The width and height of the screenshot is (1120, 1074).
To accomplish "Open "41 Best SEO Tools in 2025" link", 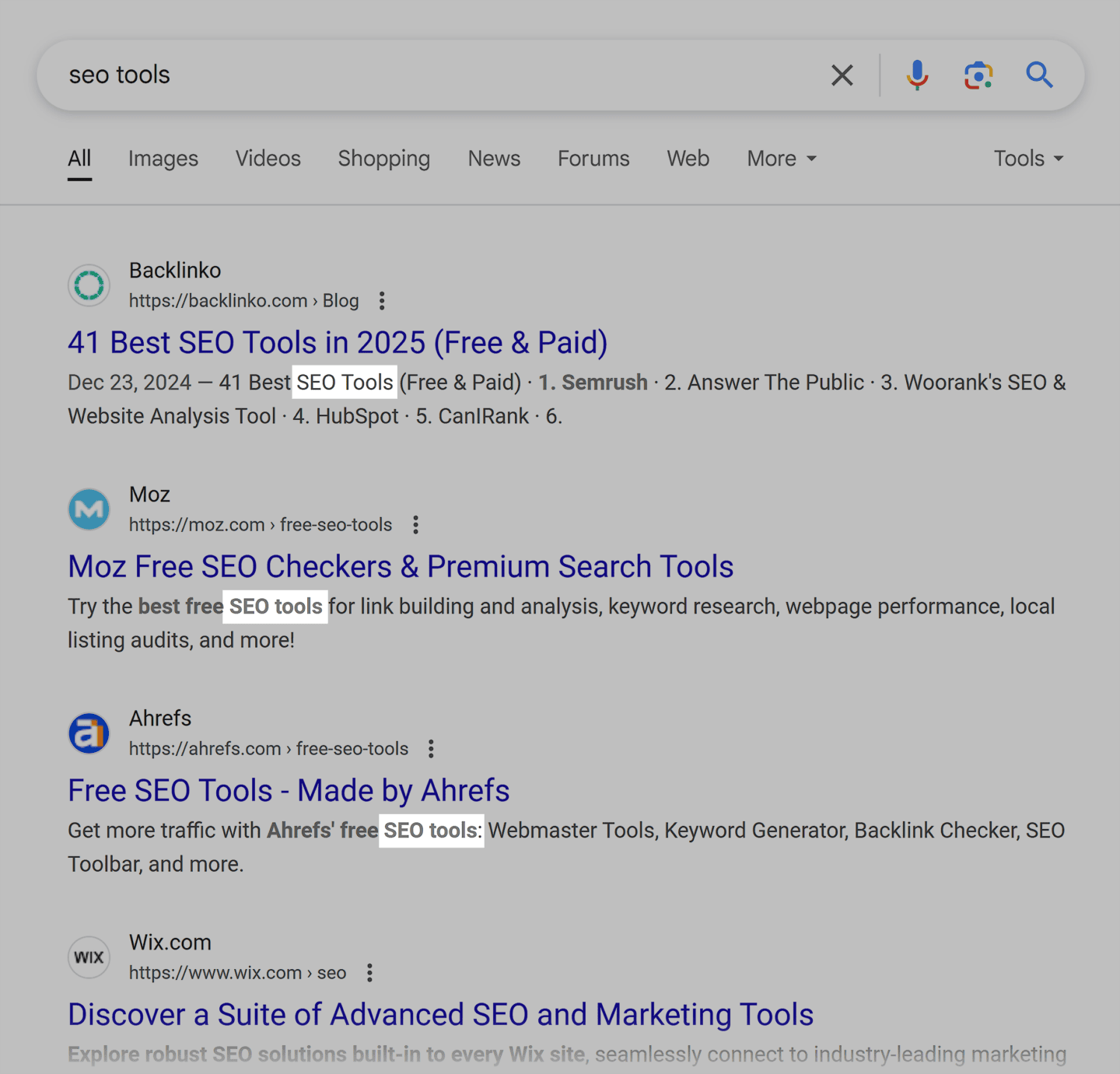I will click(x=338, y=343).
